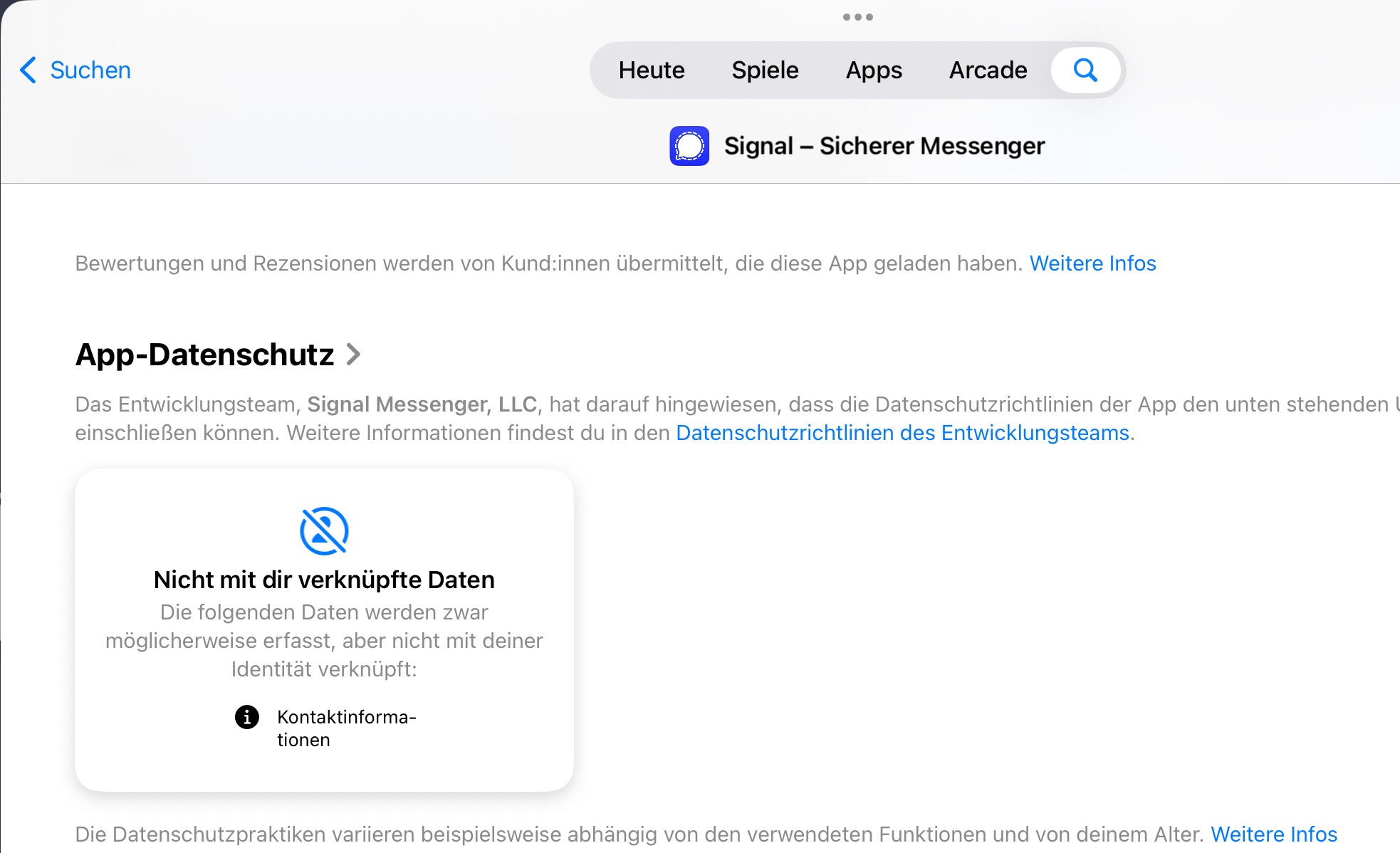Tap the crossed-out person privacy icon

tap(324, 531)
